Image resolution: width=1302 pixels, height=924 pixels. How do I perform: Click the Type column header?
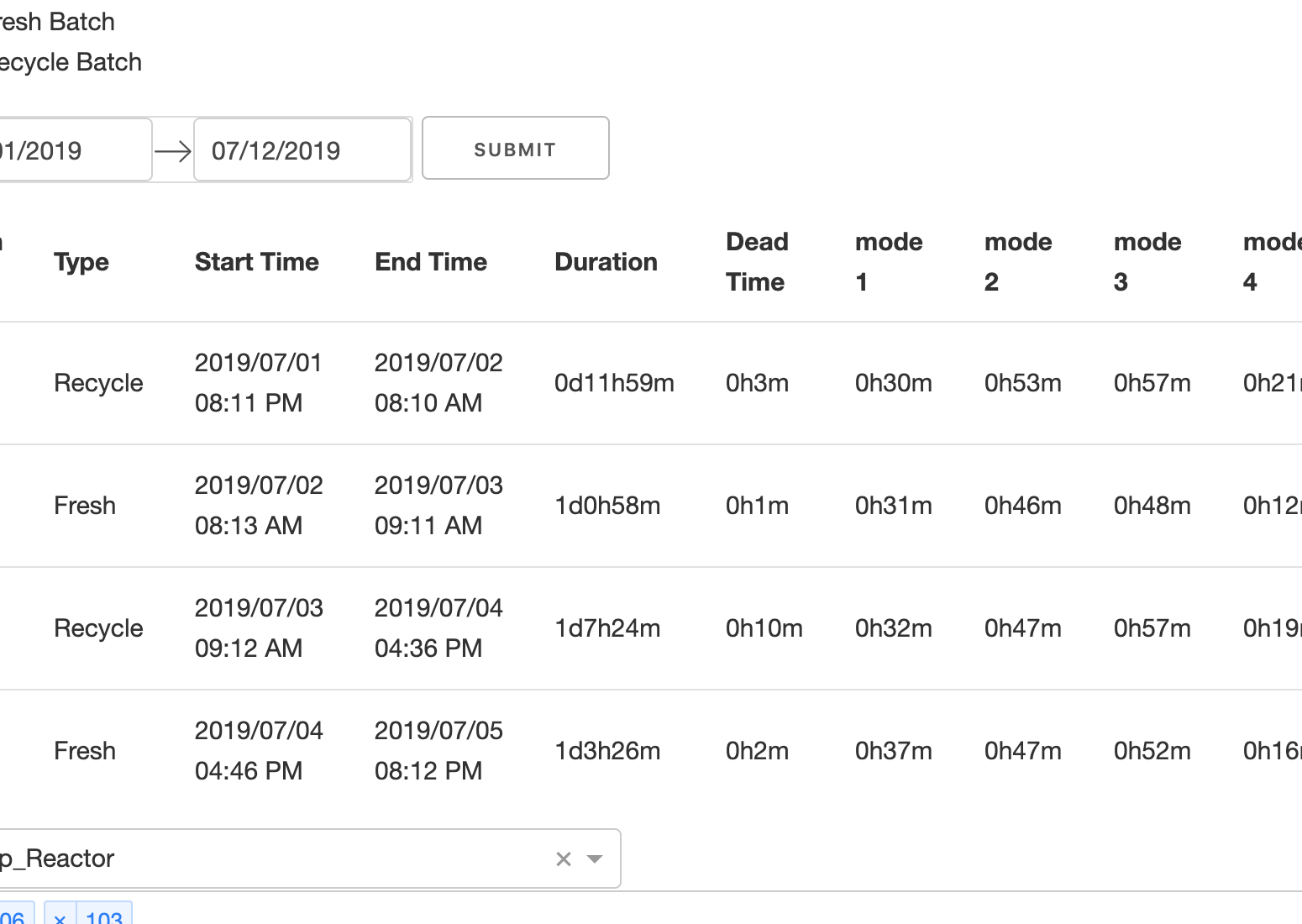point(81,262)
